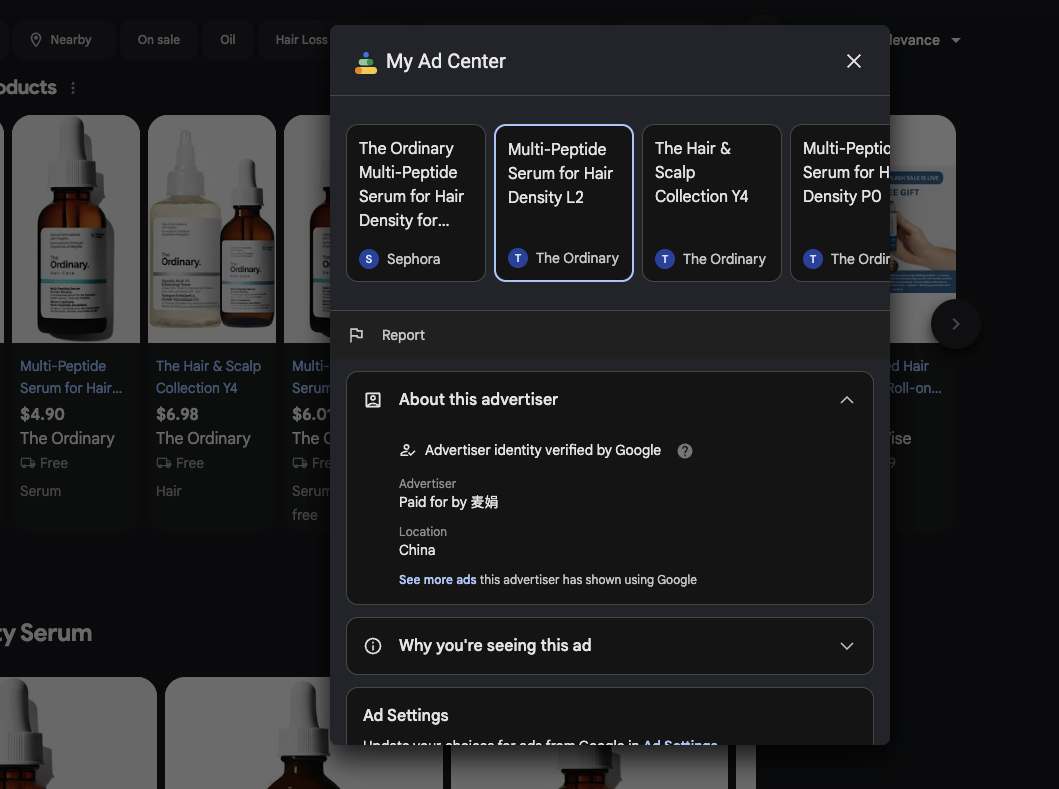This screenshot has width=1059, height=789.
Task: Click the 'China' location text
Action: (x=417, y=550)
